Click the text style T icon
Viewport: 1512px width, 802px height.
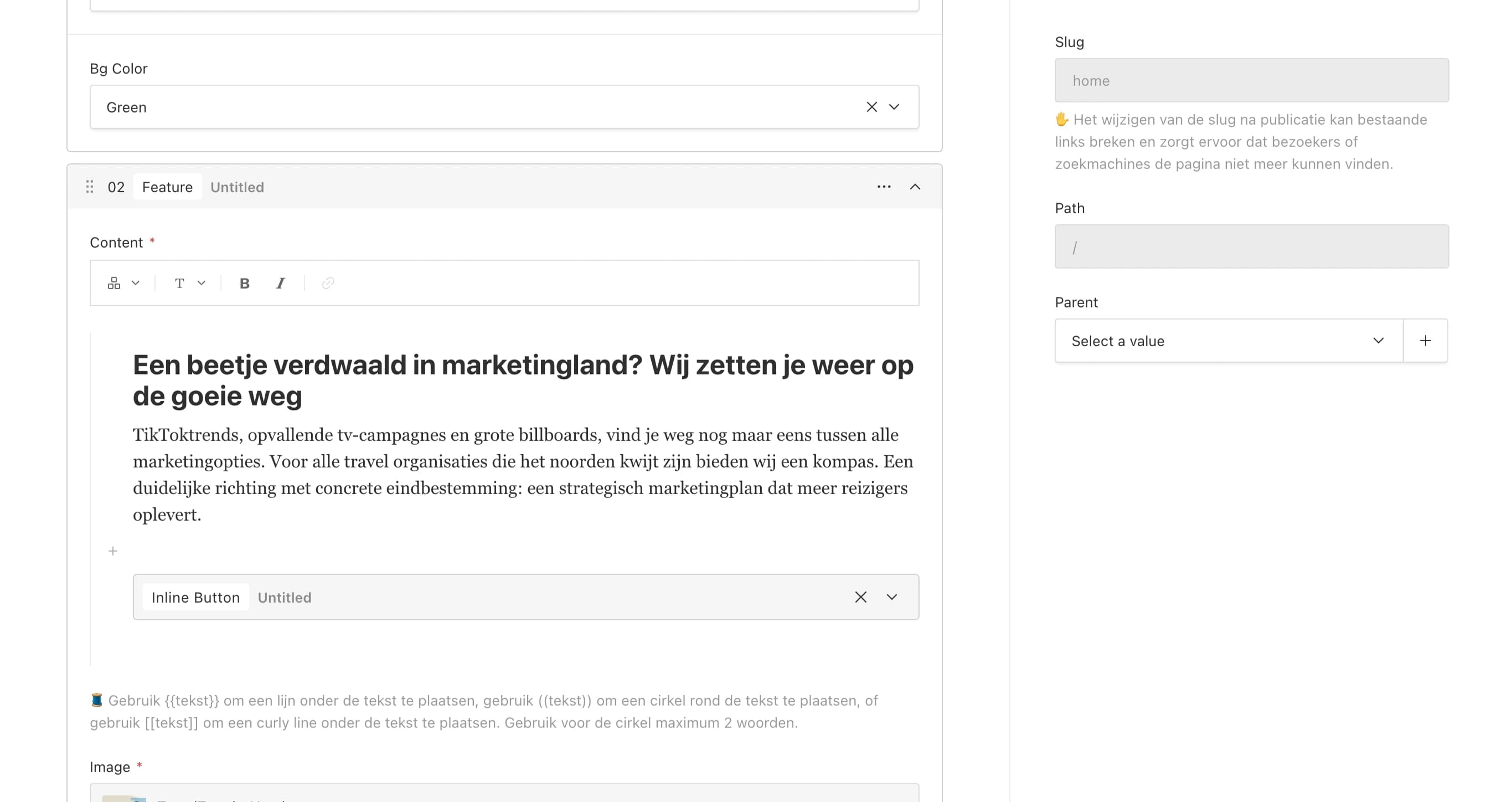click(x=180, y=283)
